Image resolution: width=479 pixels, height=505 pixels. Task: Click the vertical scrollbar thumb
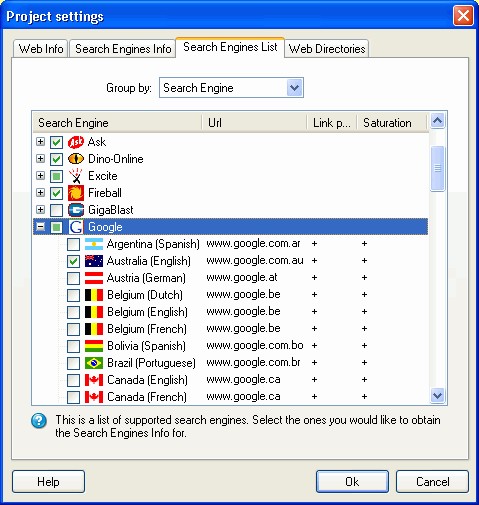438,168
